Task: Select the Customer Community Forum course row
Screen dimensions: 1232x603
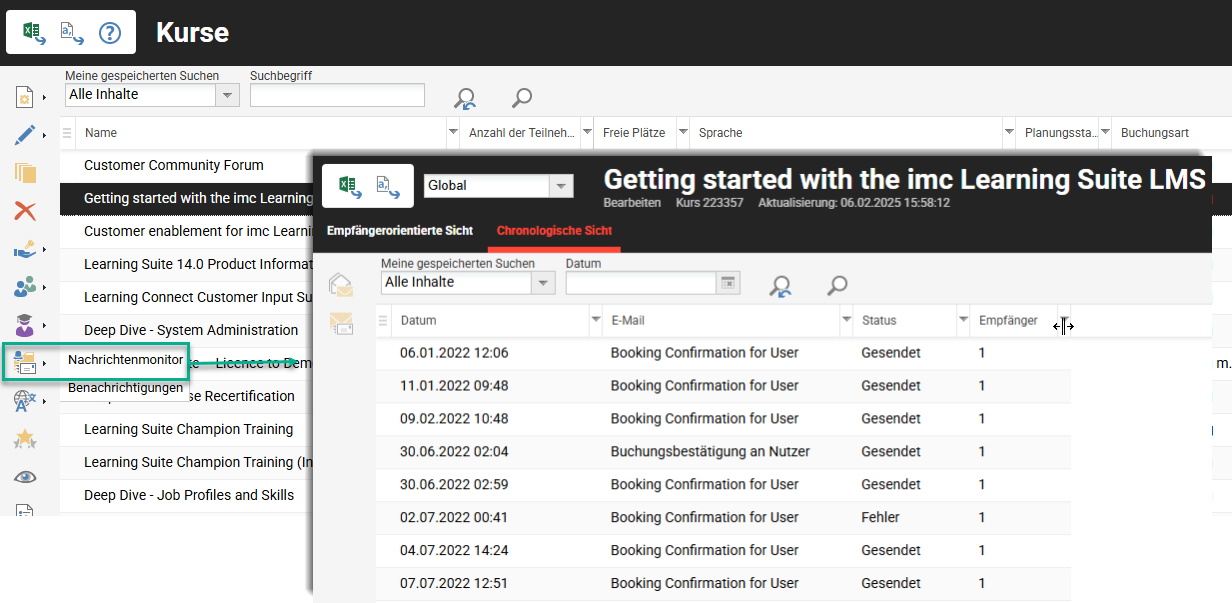Action: point(174,166)
